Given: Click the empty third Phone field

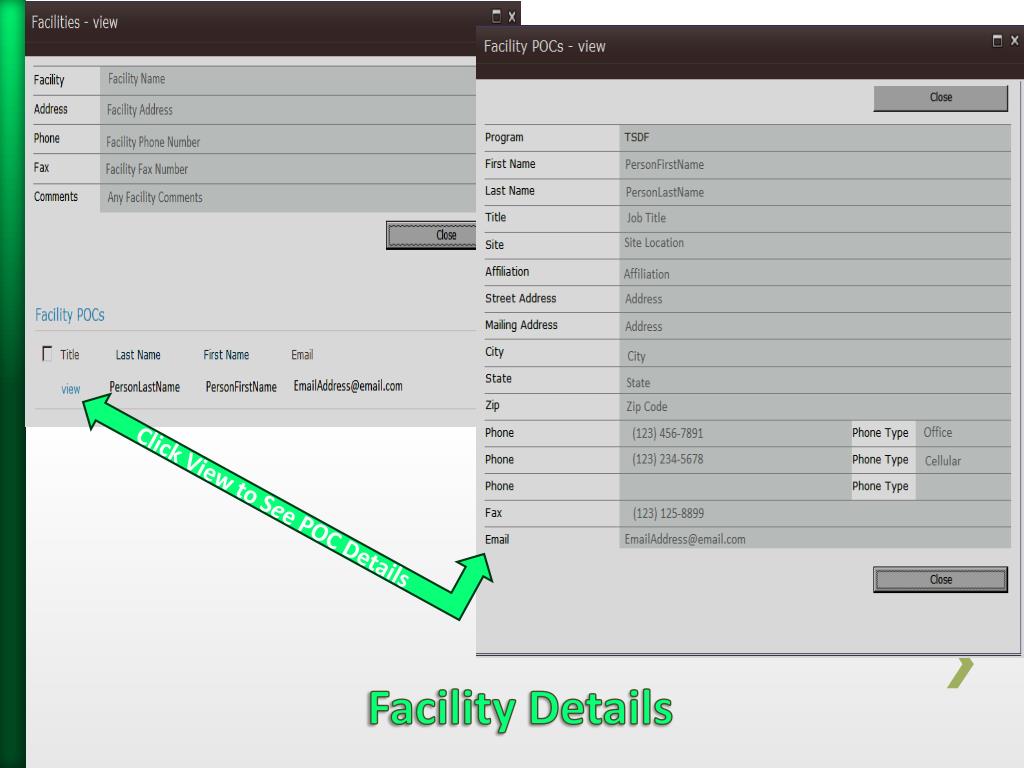Looking at the screenshot, I should [735, 487].
